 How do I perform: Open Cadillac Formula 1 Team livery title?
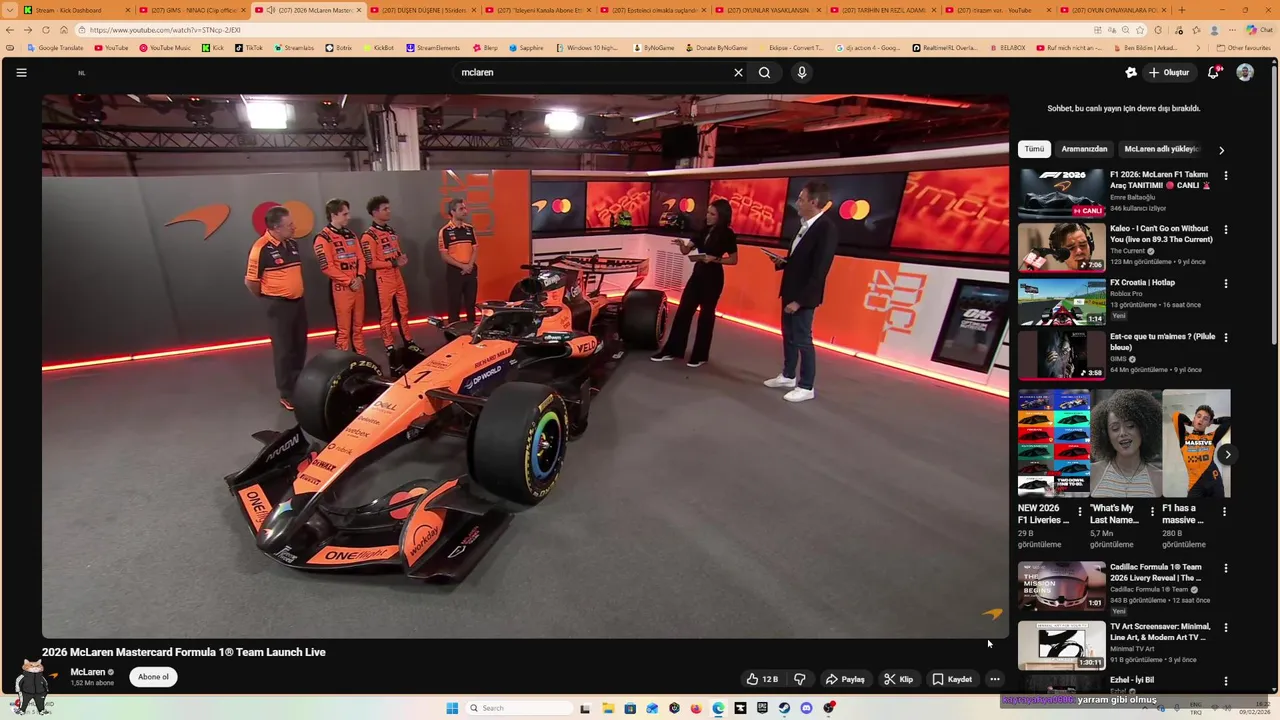tap(1156, 572)
